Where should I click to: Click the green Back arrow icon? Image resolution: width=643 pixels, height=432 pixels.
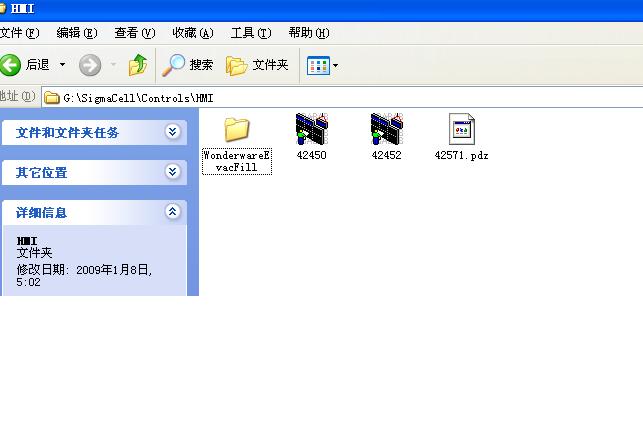11,65
